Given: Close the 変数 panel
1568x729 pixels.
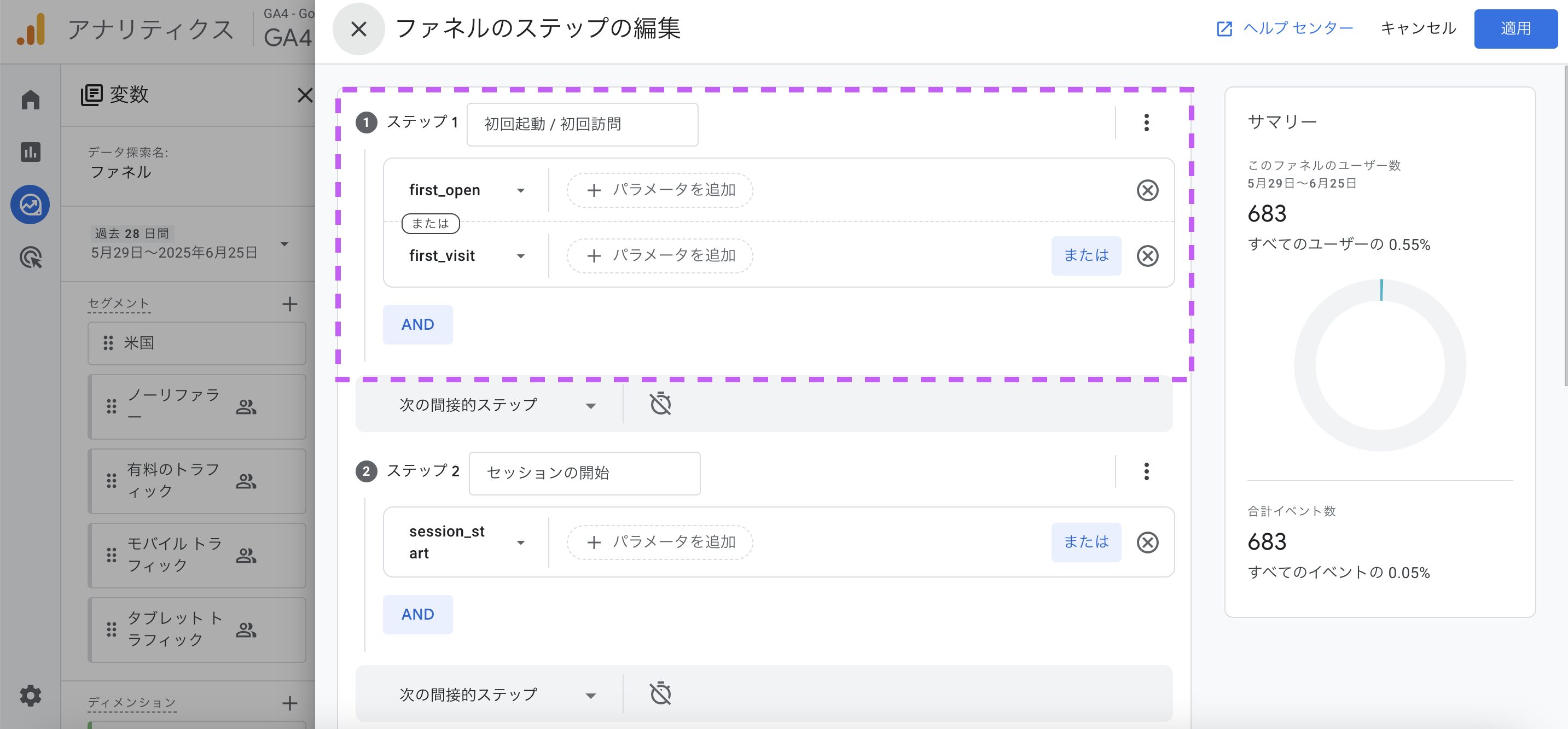Looking at the screenshot, I should (304, 95).
